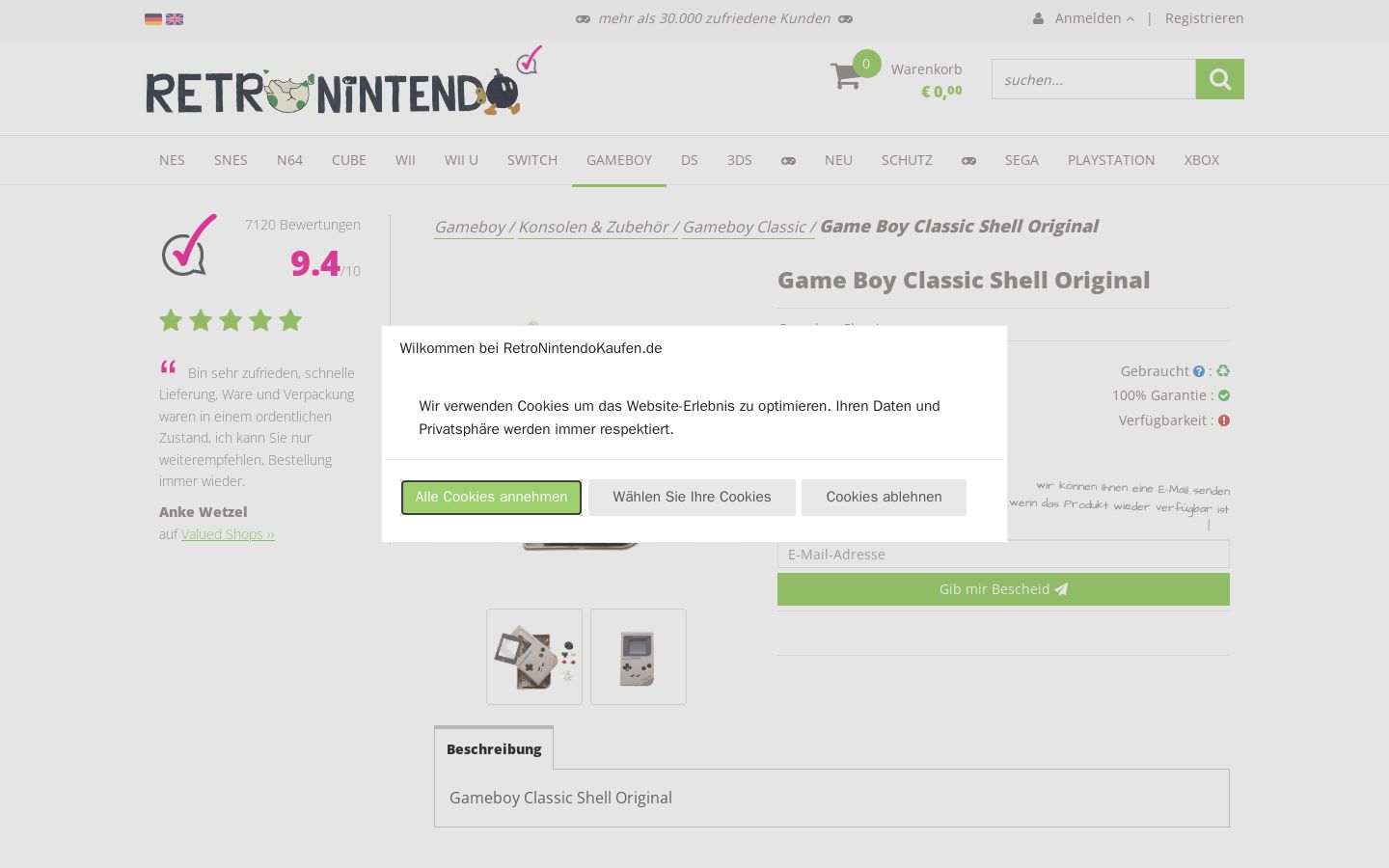This screenshot has width=1389, height=868.
Task: Click the availability warning icon
Action: pos(1224,420)
